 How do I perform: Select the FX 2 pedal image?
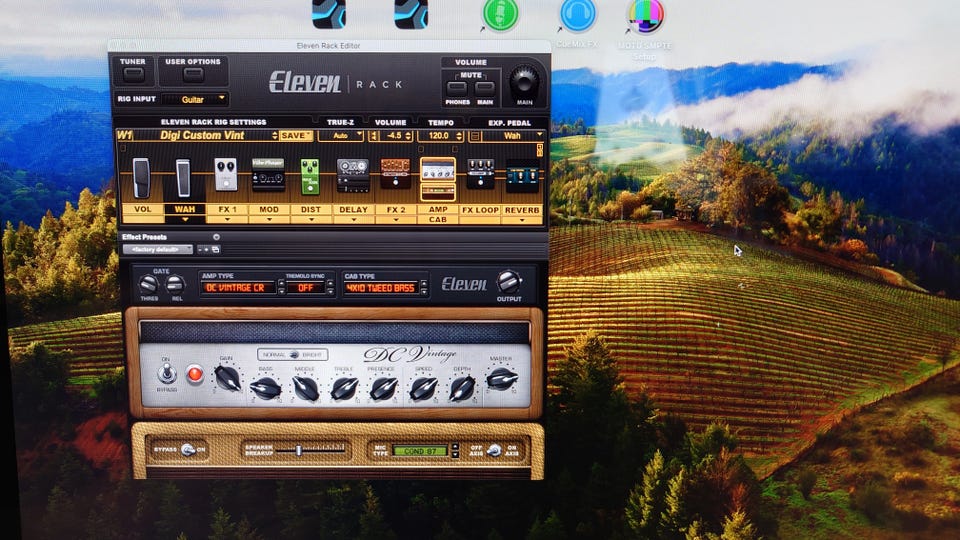point(396,173)
